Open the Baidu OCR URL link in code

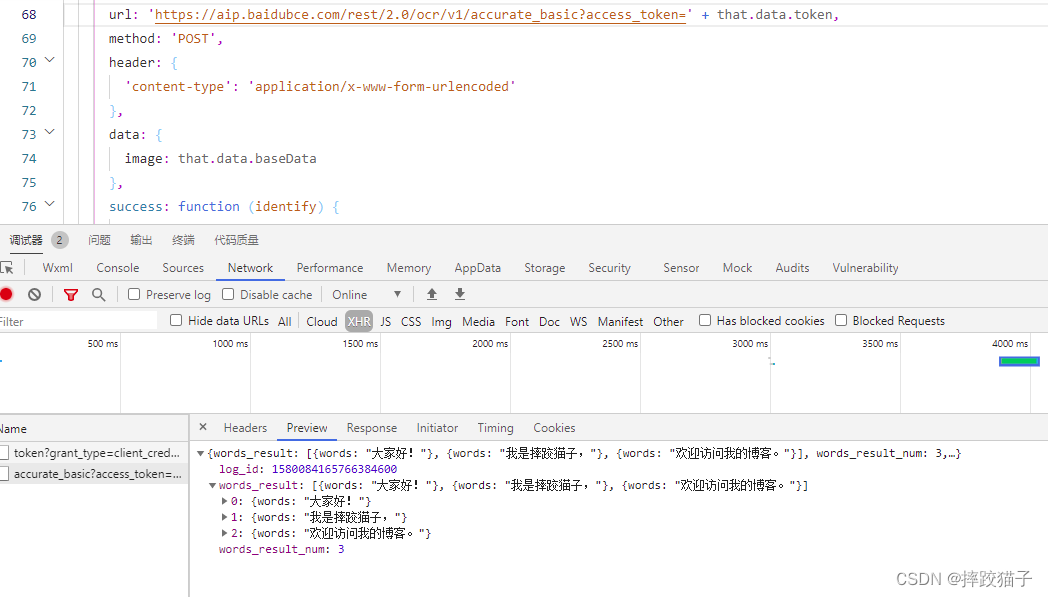420,15
